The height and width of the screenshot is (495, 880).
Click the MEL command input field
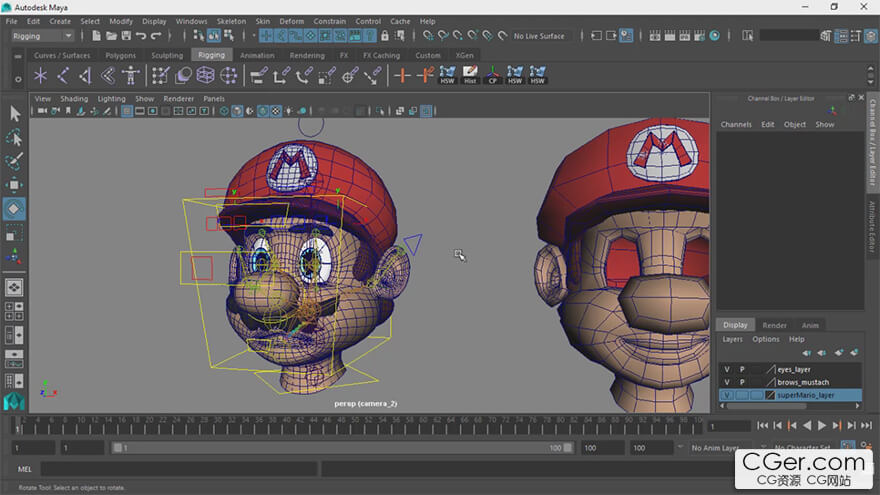point(180,468)
